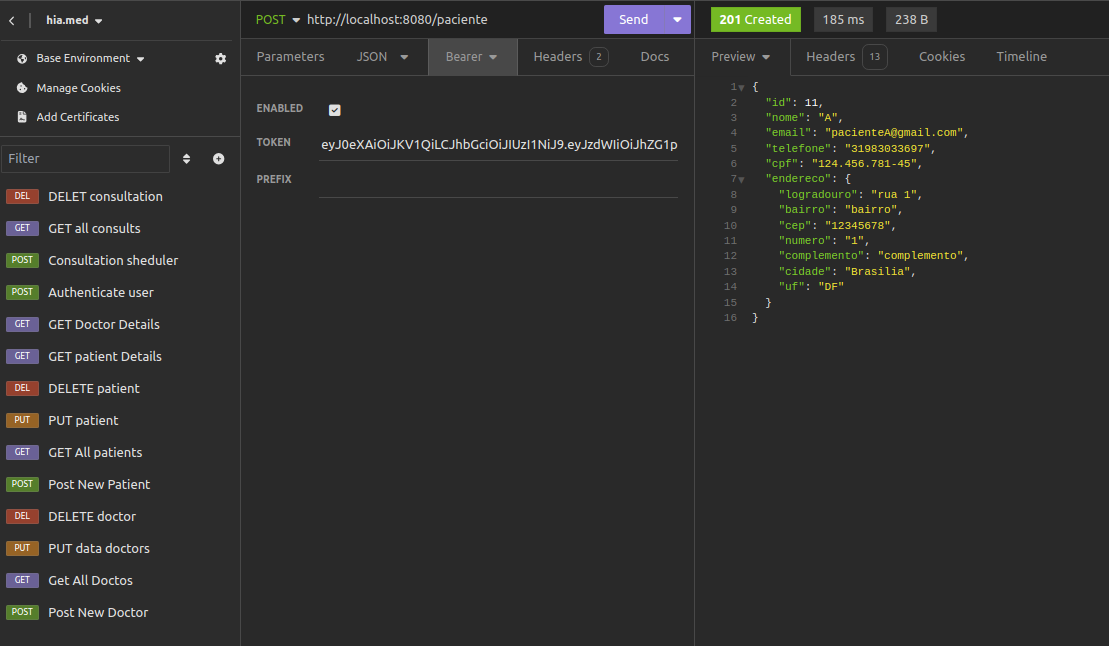The image size is (1109, 646).
Task: Open the Cookies tab
Action: pyautogui.click(x=941, y=57)
